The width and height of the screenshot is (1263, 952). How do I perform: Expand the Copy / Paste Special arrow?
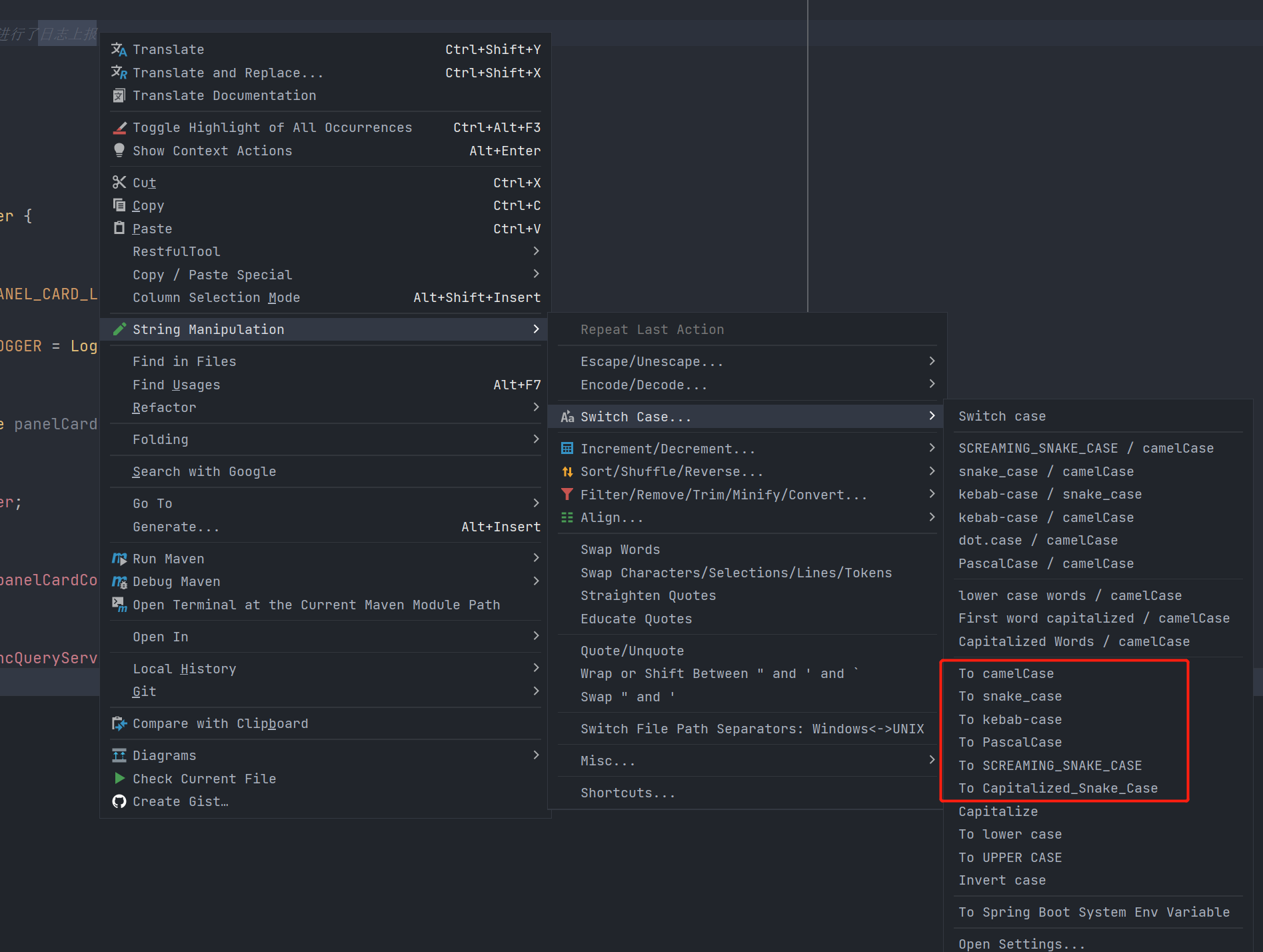pyautogui.click(x=536, y=274)
